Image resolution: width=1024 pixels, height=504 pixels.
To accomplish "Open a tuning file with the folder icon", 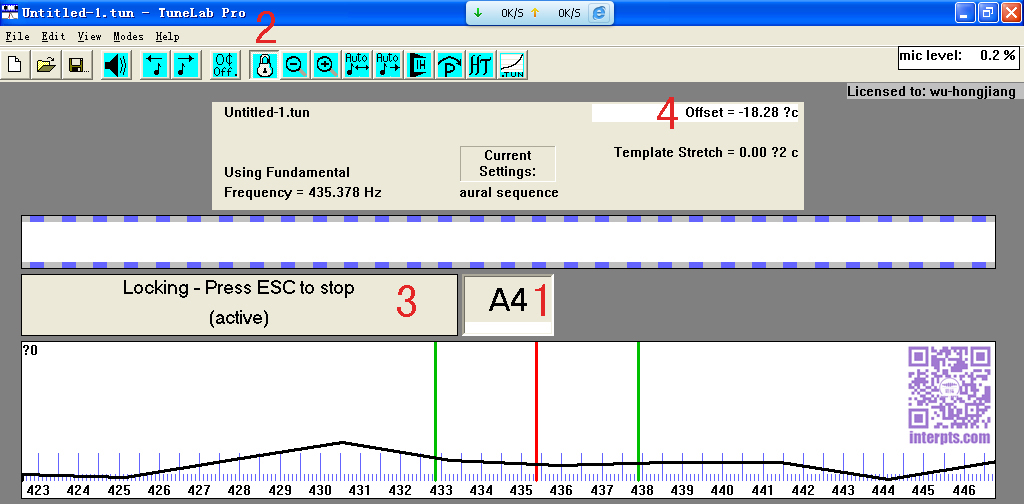I will click(x=46, y=66).
